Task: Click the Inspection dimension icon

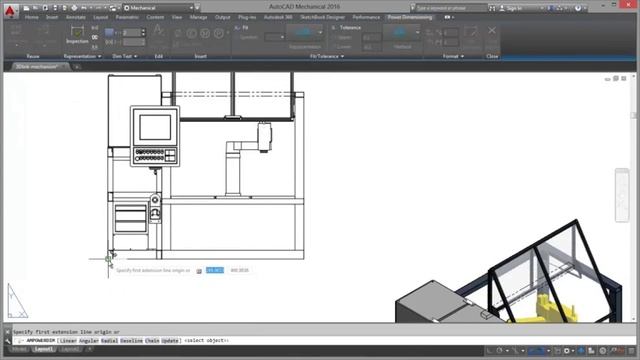Action: [x=77, y=34]
